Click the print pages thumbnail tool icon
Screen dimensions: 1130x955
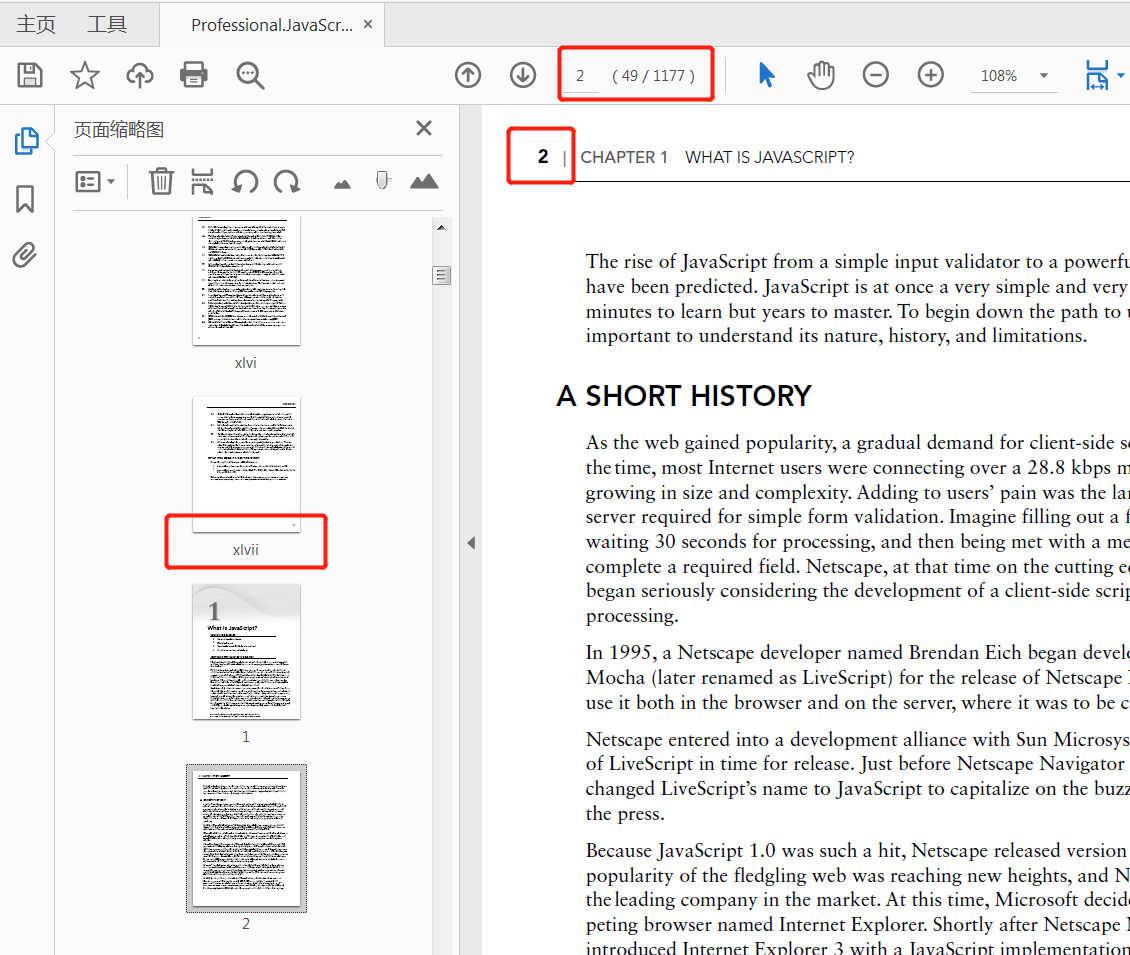click(x=202, y=182)
